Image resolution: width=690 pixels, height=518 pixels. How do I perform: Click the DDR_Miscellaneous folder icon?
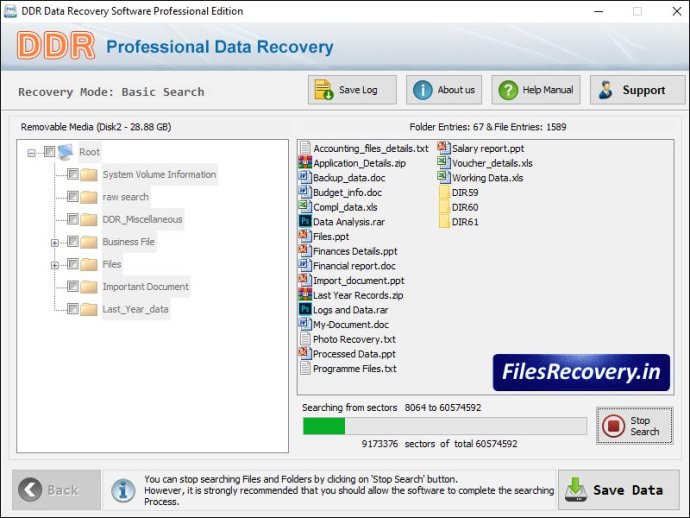(89, 220)
